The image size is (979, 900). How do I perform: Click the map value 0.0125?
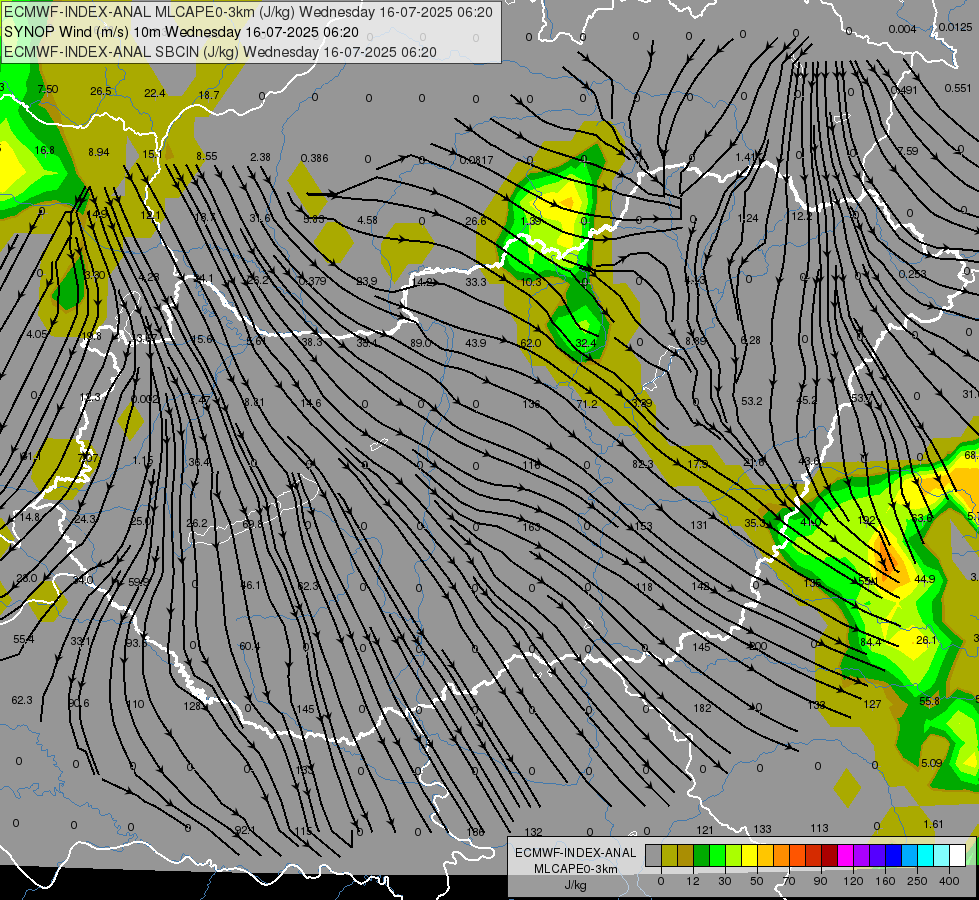pos(955,27)
